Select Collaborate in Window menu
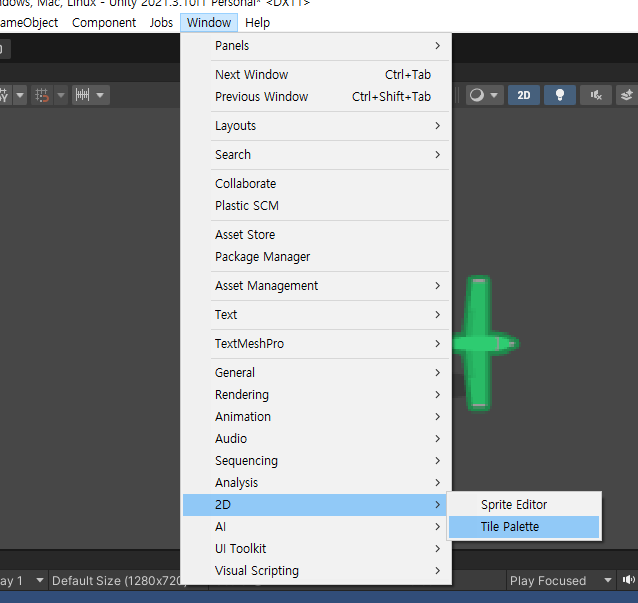Image resolution: width=638 pixels, height=603 pixels. click(317, 184)
